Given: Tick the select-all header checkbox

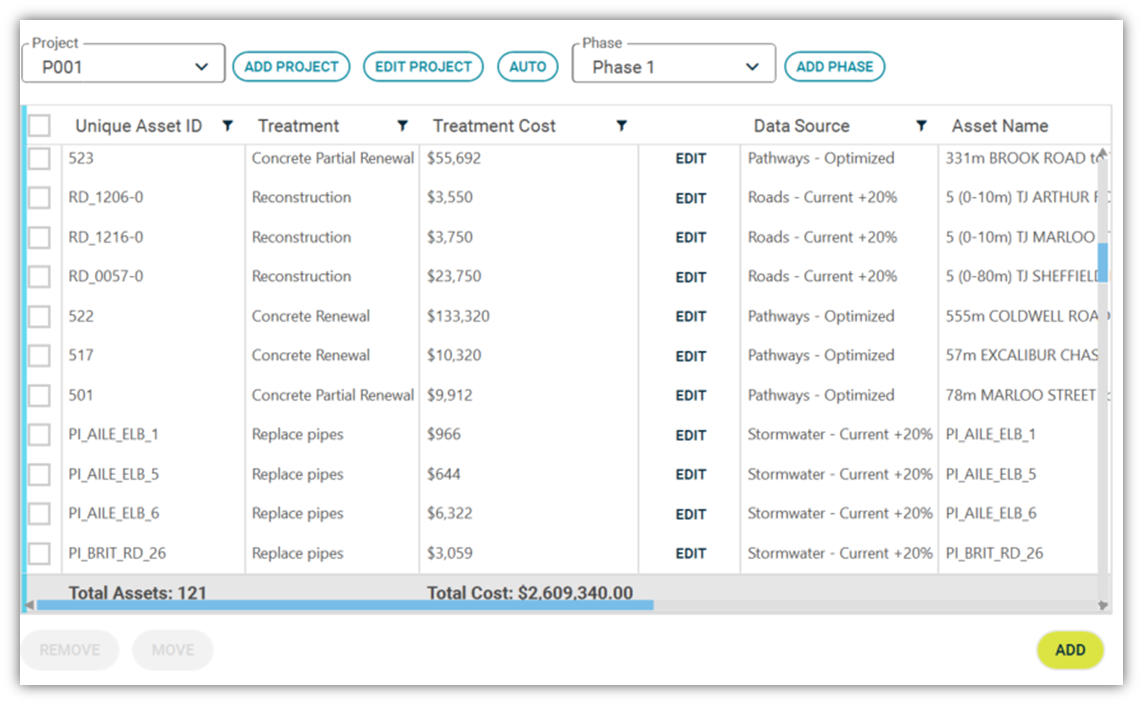Looking at the screenshot, I should pyautogui.click(x=39, y=125).
